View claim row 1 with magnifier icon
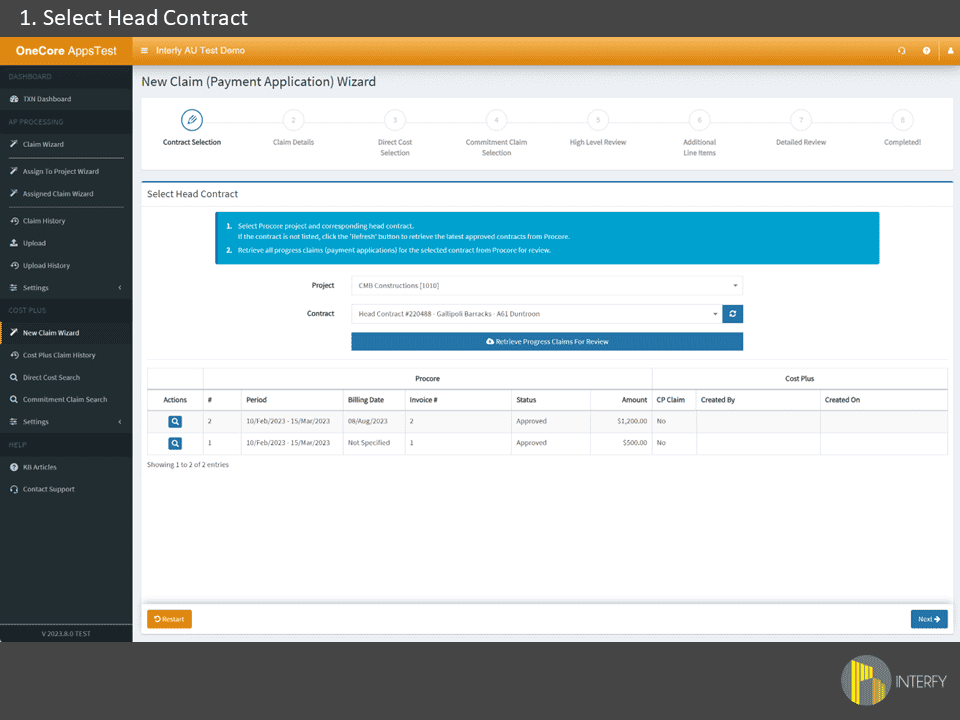The height and width of the screenshot is (720, 960). (175, 443)
